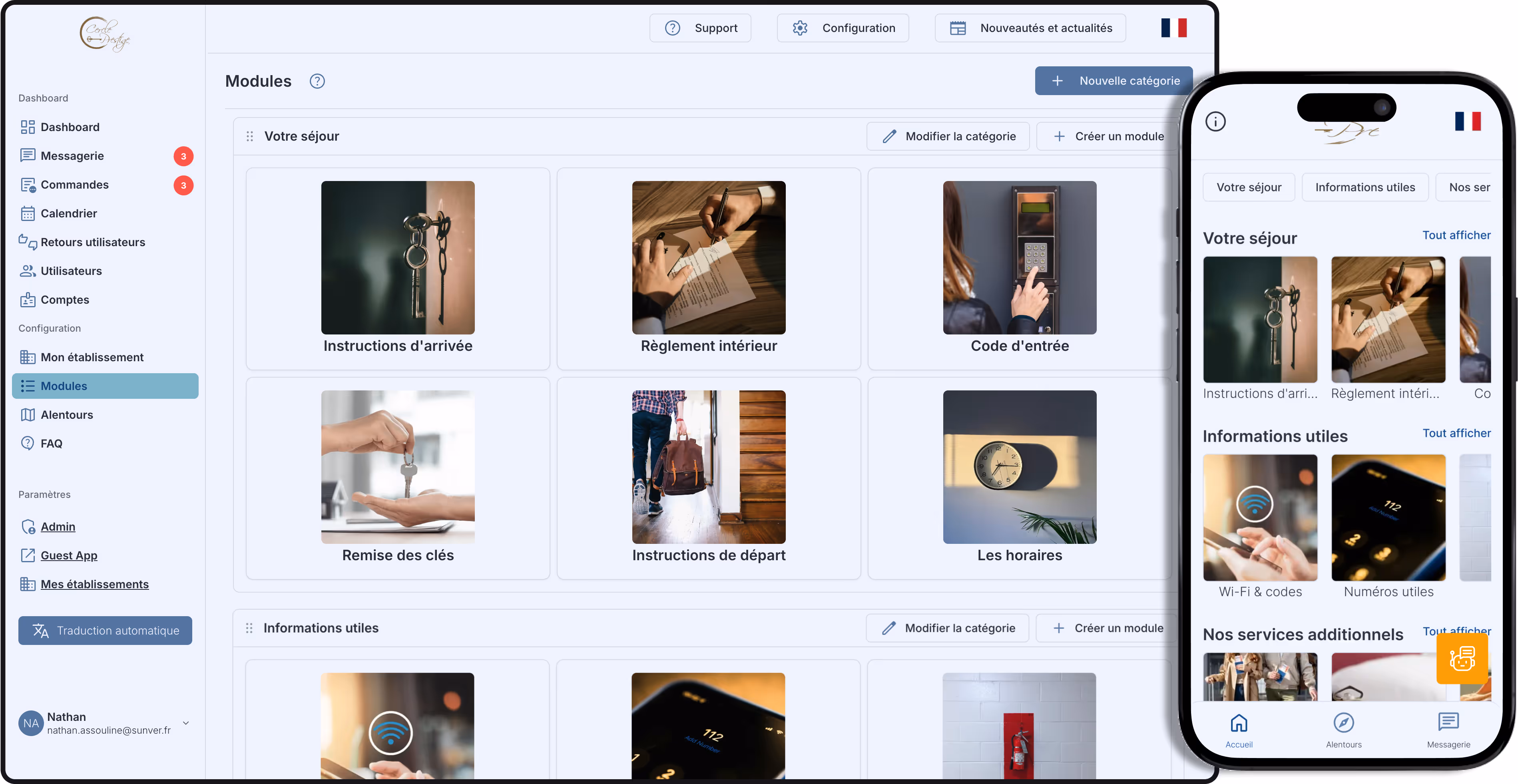1518x784 pixels.
Task: Click the French flag on the phone screen
Action: coord(1467,121)
